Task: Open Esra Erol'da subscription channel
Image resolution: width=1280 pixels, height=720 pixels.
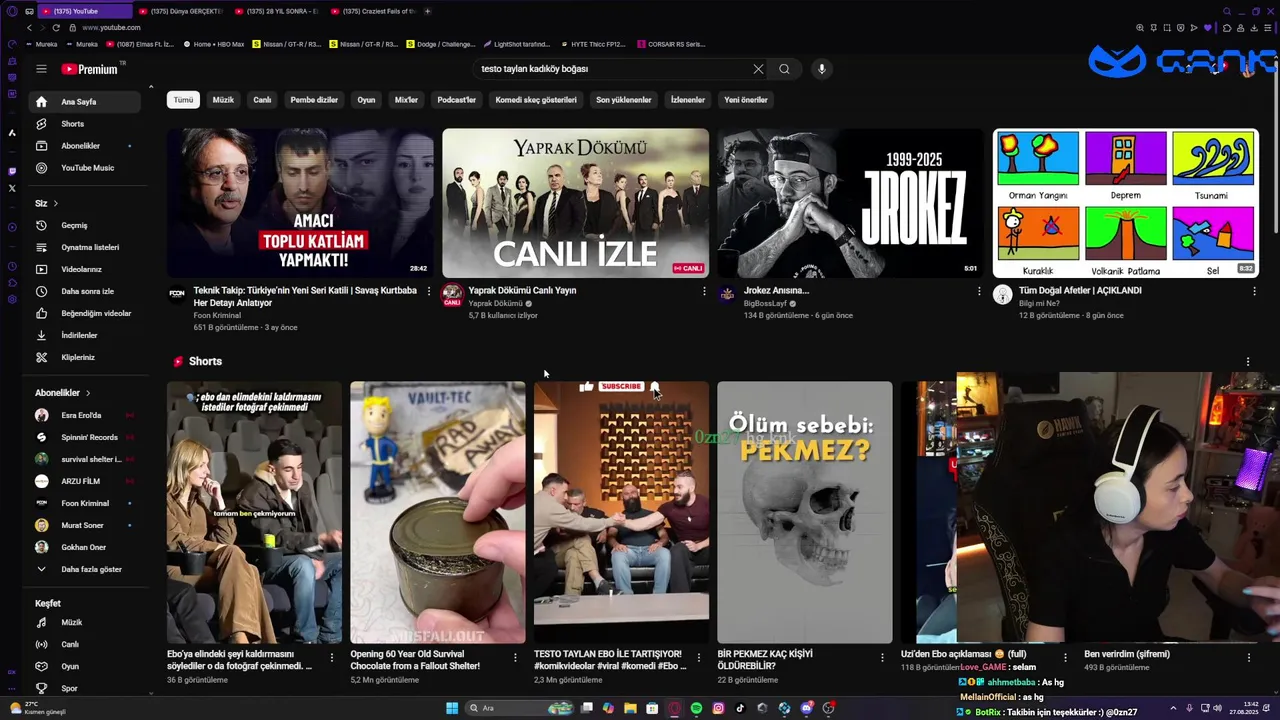Action: (x=84, y=415)
